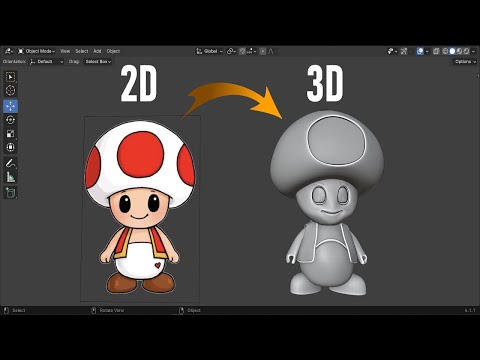Activate the combined Transform tool

point(10,147)
